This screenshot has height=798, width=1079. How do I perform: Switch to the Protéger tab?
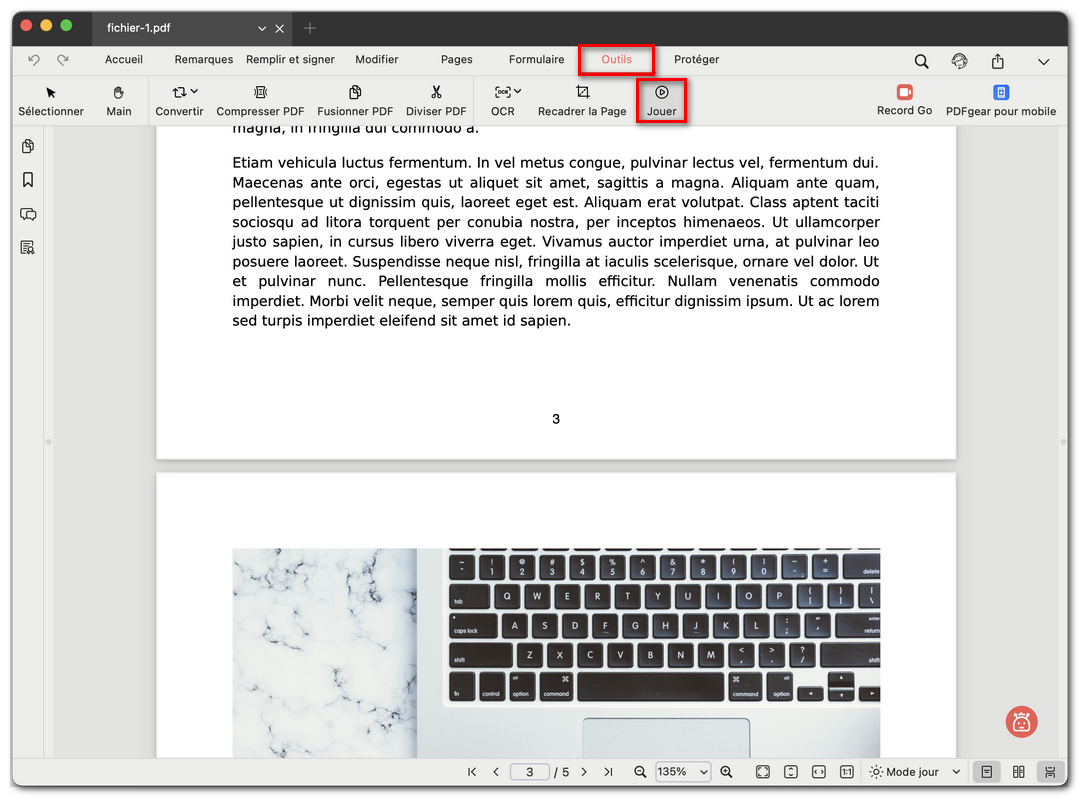point(696,59)
